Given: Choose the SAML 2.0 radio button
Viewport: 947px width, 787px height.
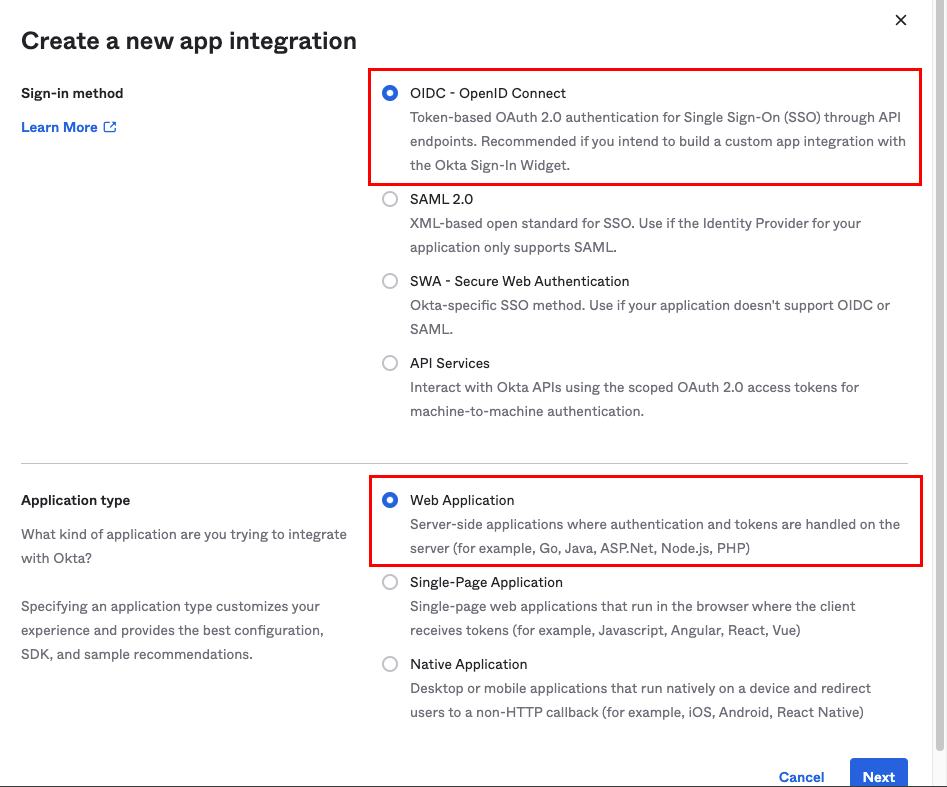Looking at the screenshot, I should (x=390, y=199).
